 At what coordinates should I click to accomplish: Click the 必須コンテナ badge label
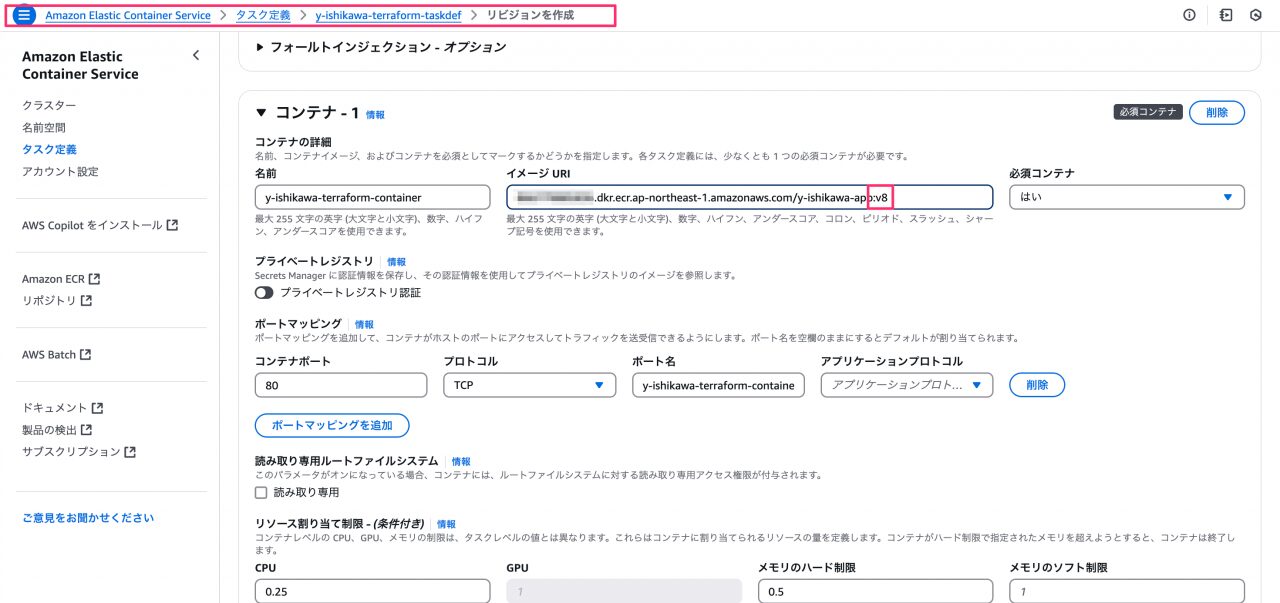coord(1148,113)
